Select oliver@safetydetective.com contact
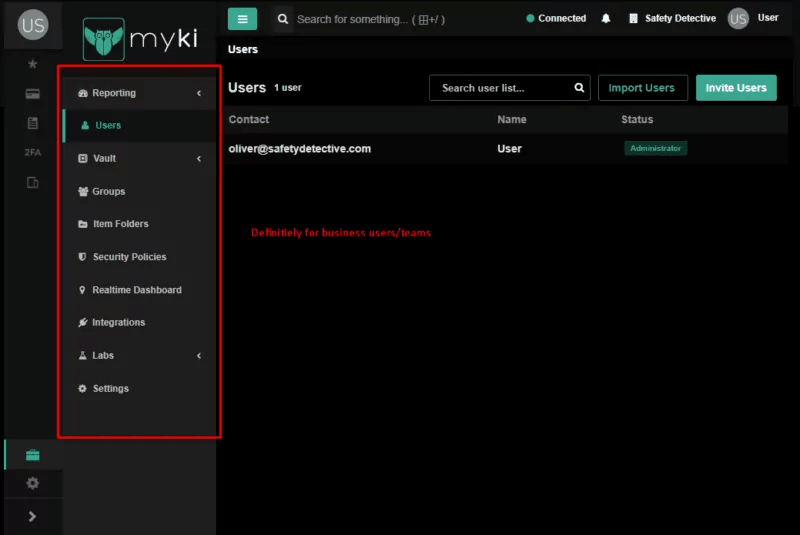The image size is (800, 535). tap(299, 149)
